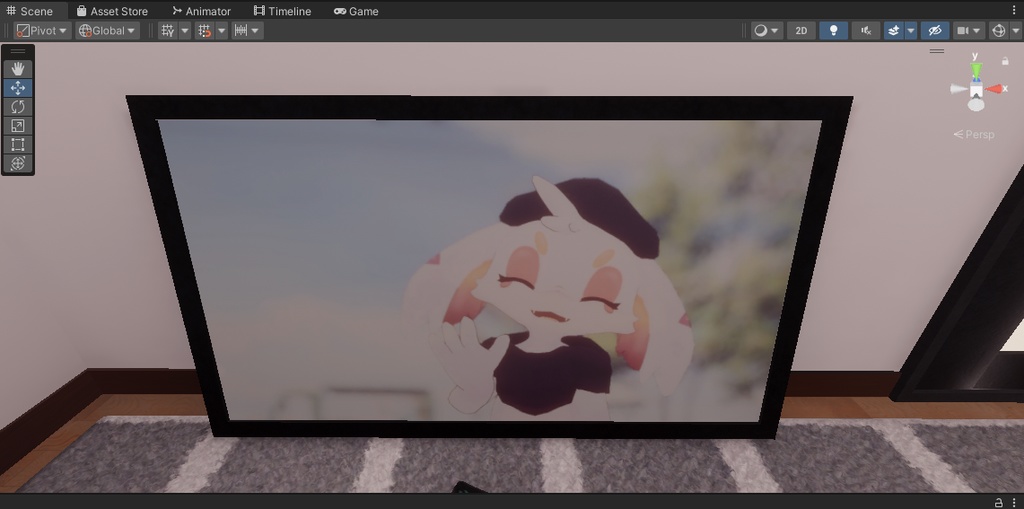This screenshot has height=509, width=1024.
Task: Open the gizmos options dropdown arrow
Action: click(1015, 31)
